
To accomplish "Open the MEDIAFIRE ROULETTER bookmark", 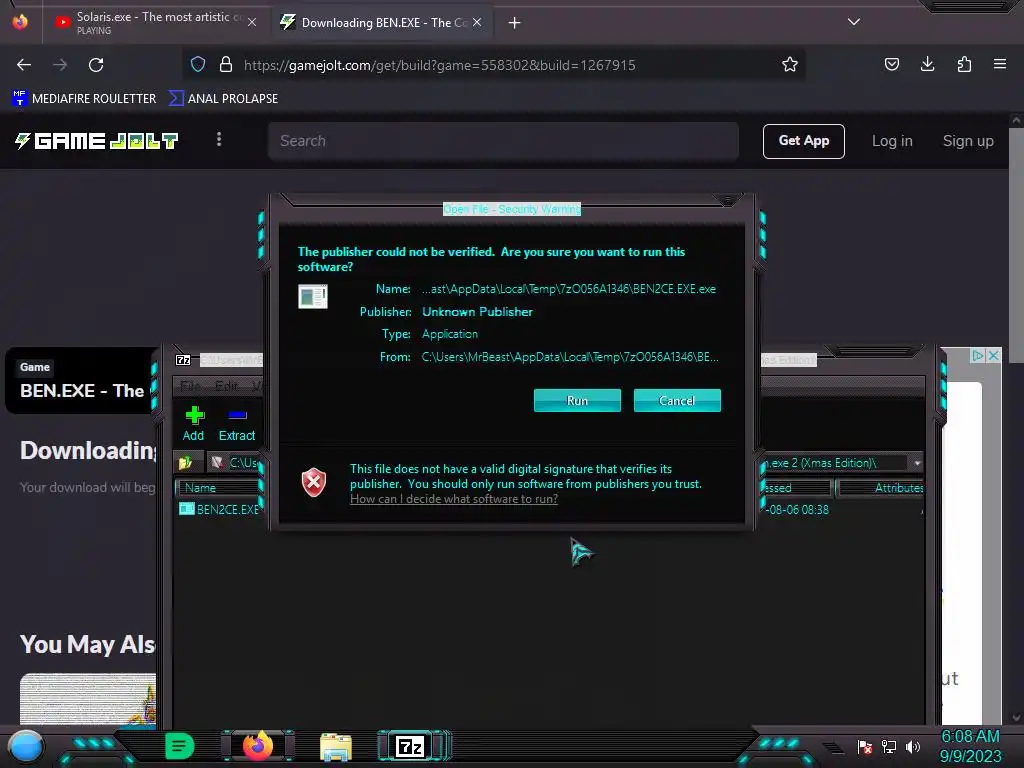I will tap(84, 99).
